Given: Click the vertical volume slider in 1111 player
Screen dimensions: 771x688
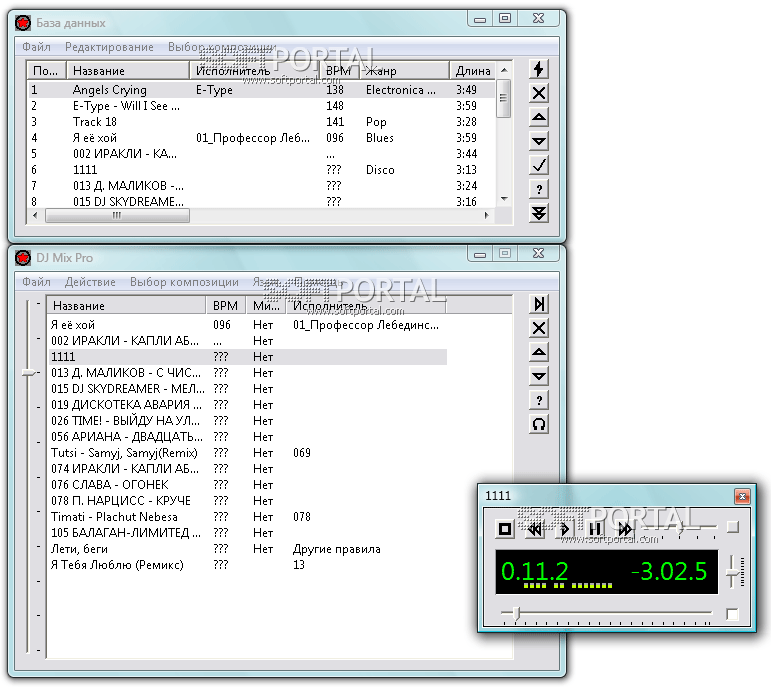Looking at the screenshot, I should pyautogui.click(x=732, y=571).
